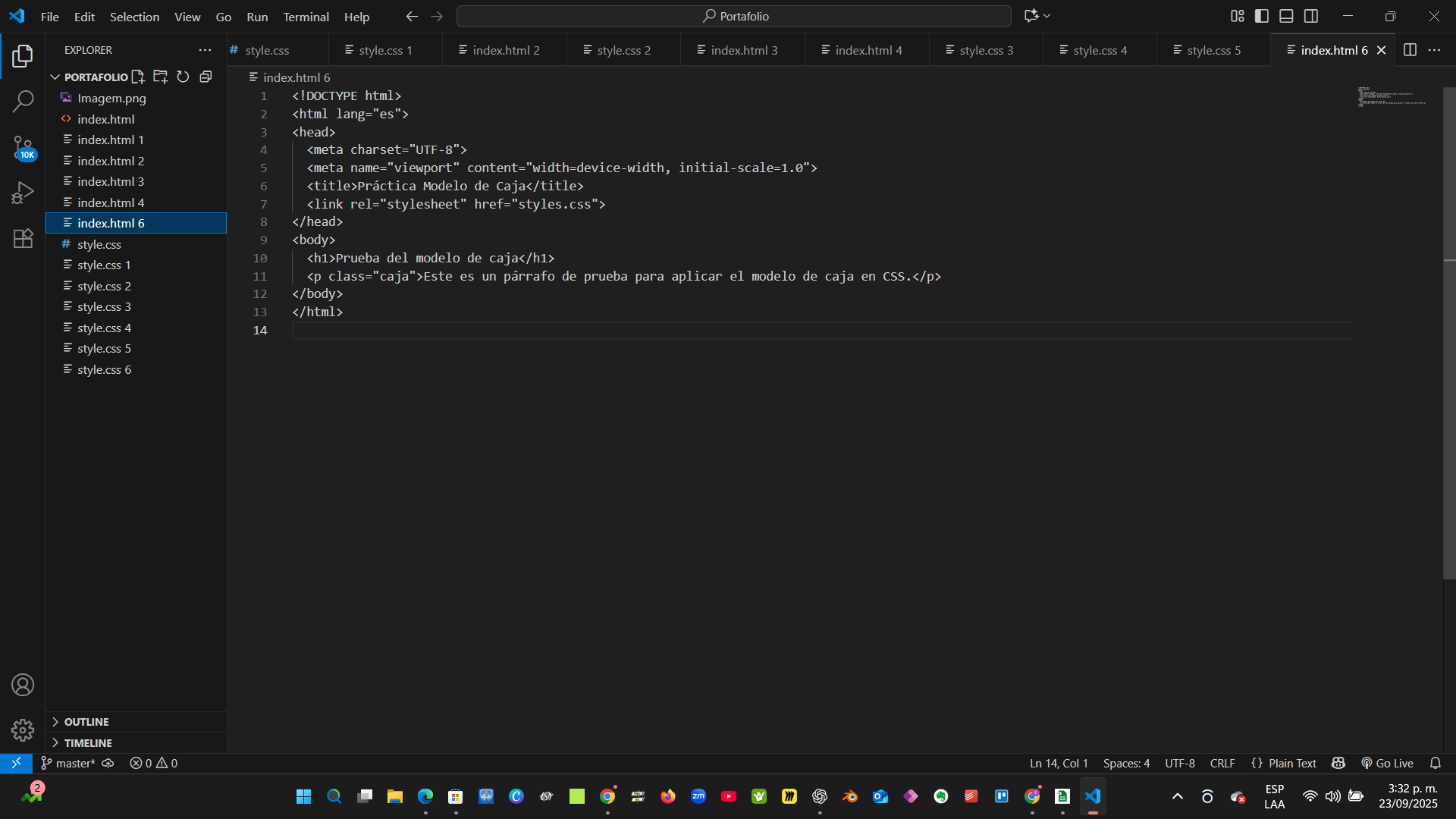The height and width of the screenshot is (819, 1456).
Task: Open the dropdown arrow next to Copilot icon
Action: click(1047, 16)
